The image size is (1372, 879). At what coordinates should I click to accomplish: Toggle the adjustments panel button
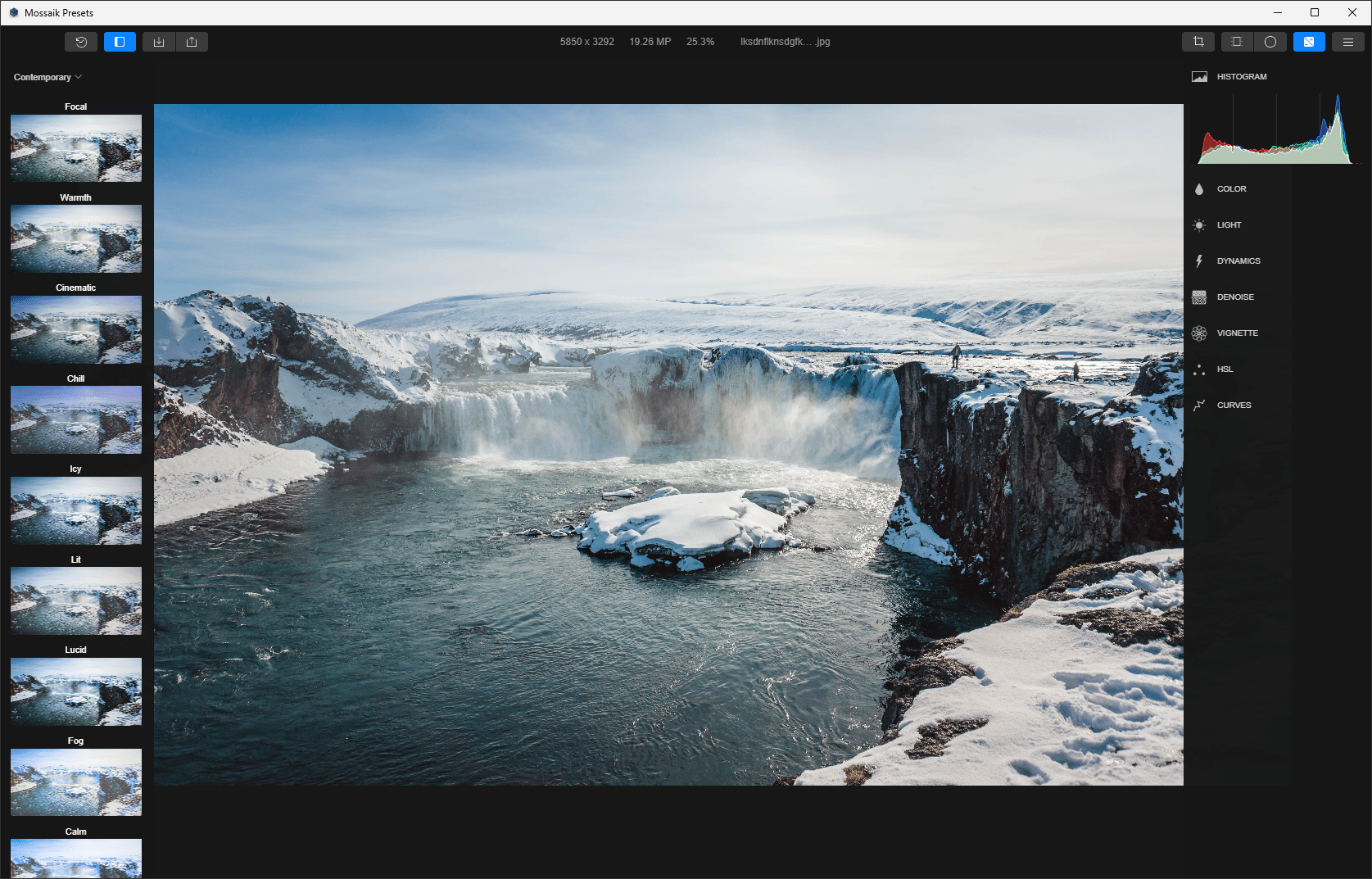pyautogui.click(x=1309, y=42)
